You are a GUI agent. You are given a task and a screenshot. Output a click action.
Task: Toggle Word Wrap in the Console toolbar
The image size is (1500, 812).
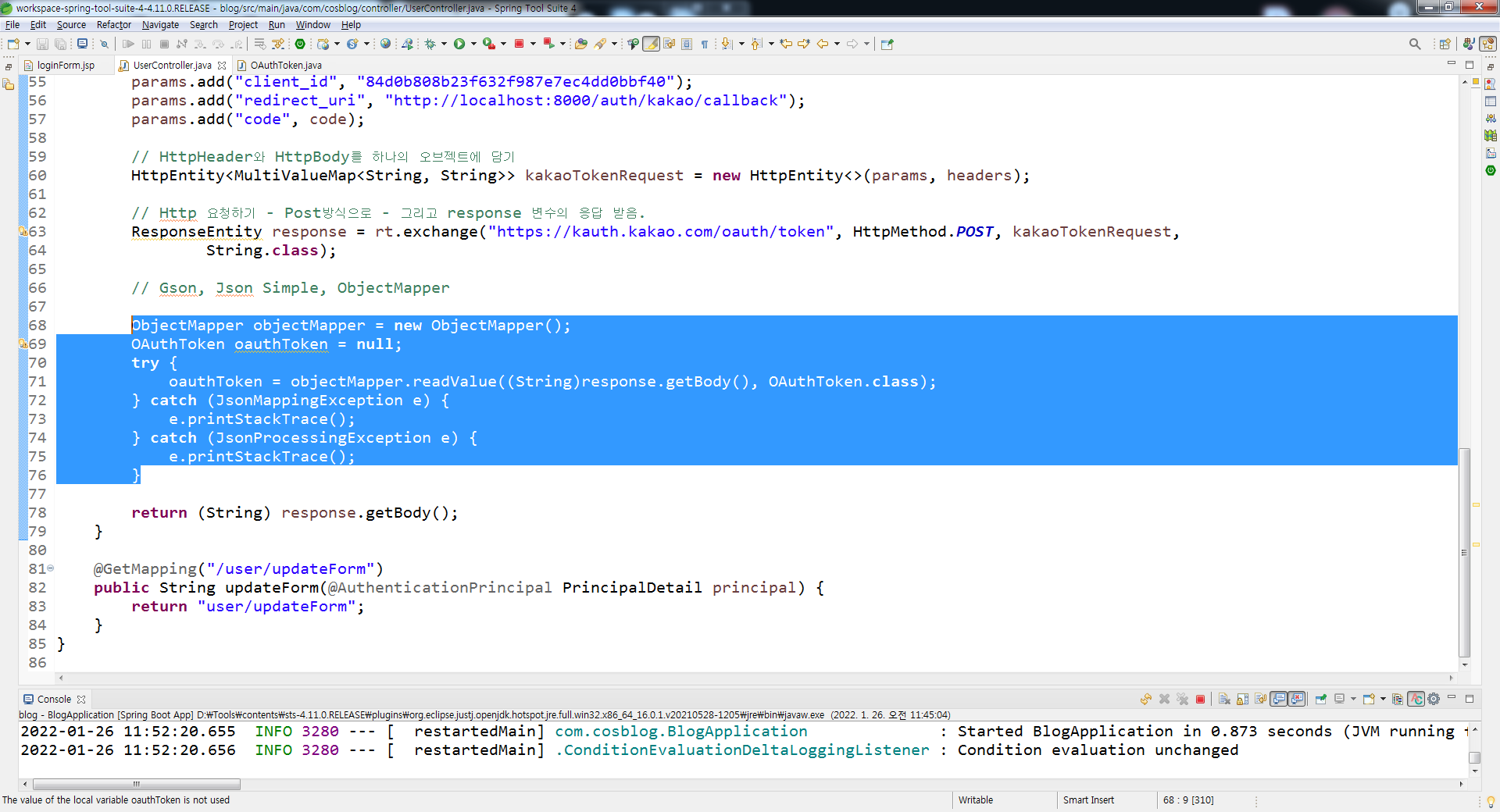coord(1260,700)
